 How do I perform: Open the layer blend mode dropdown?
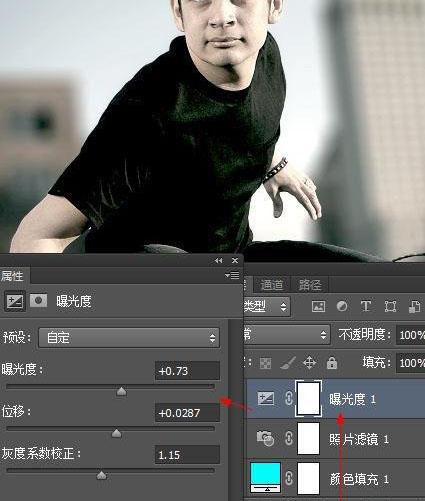click(x=287, y=334)
